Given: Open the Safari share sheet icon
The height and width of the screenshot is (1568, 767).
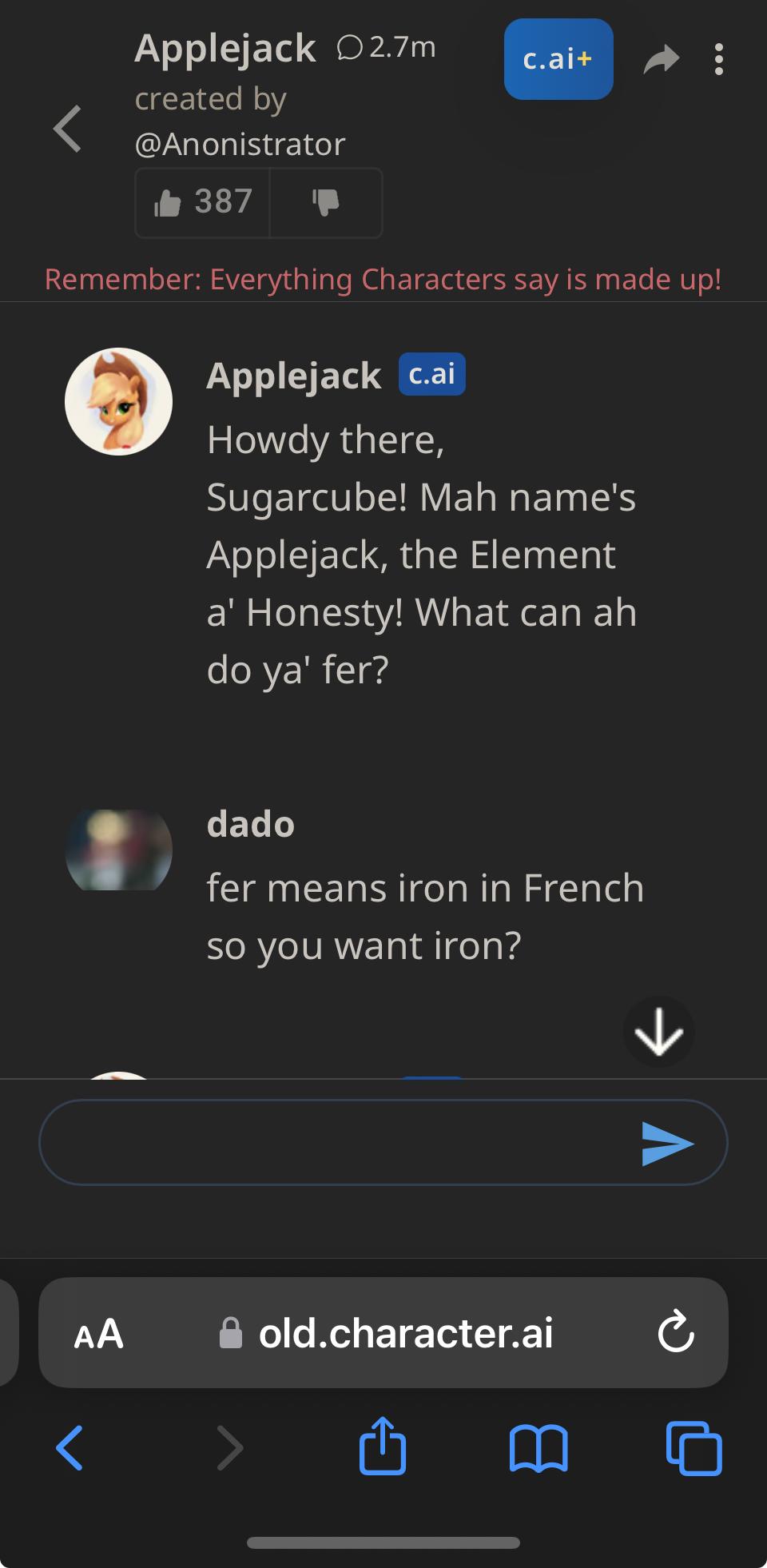Looking at the screenshot, I should pos(383,1445).
